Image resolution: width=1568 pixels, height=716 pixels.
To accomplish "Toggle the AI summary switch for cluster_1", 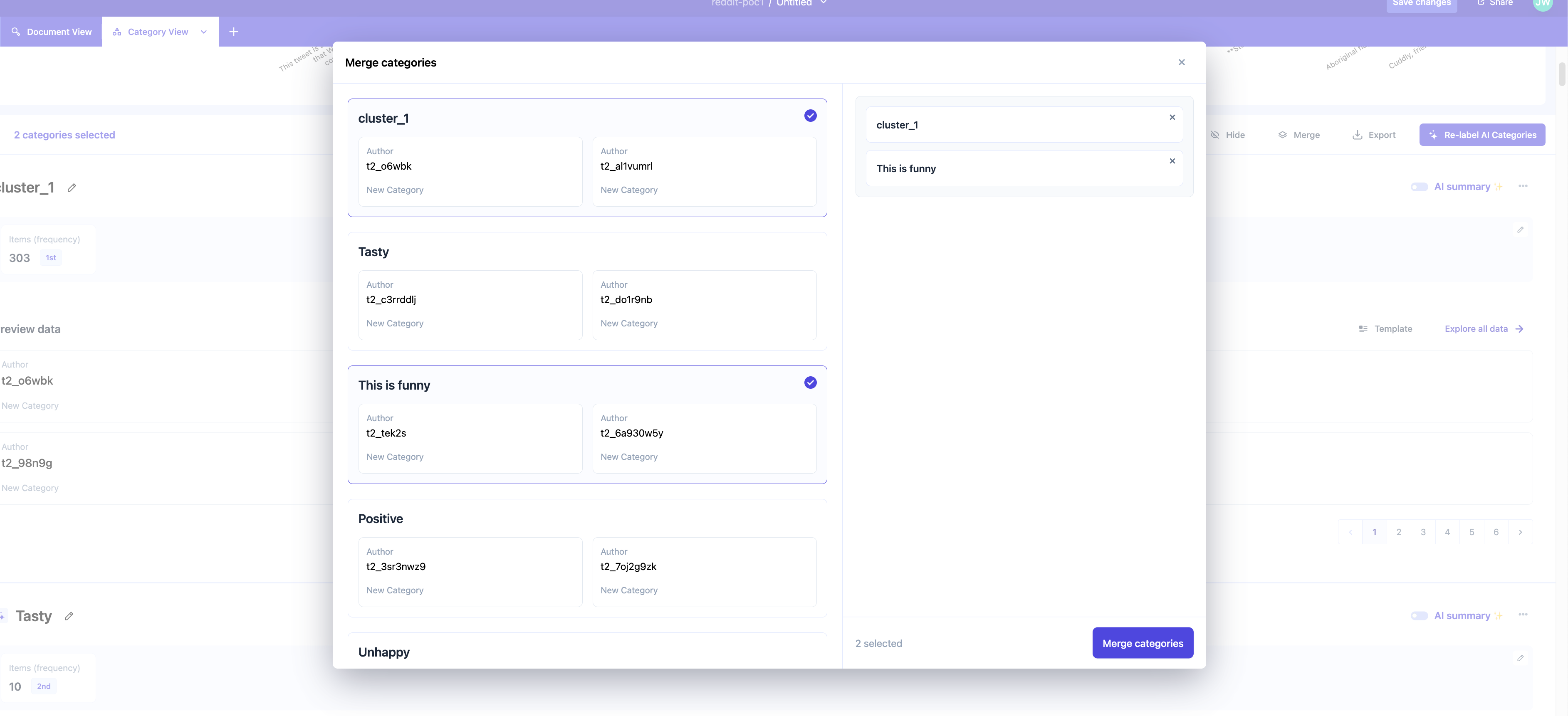I will tap(1419, 187).
